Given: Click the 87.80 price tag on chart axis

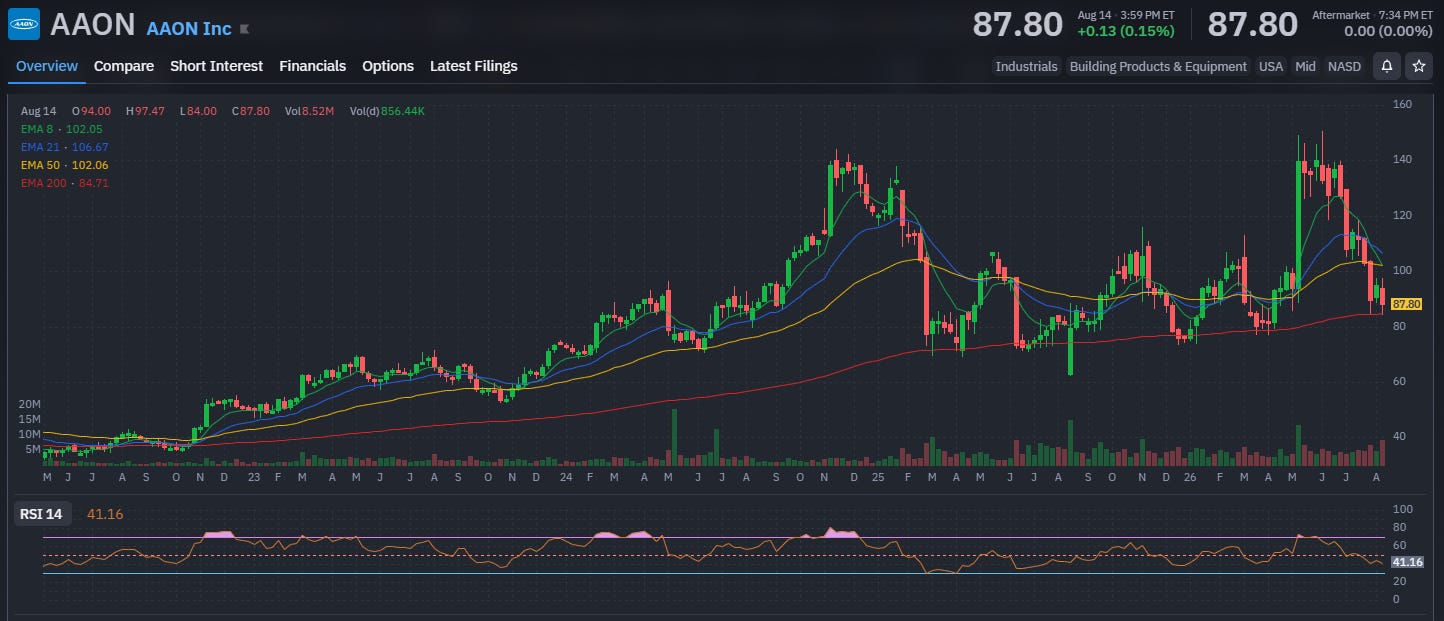Looking at the screenshot, I should tap(1406, 303).
